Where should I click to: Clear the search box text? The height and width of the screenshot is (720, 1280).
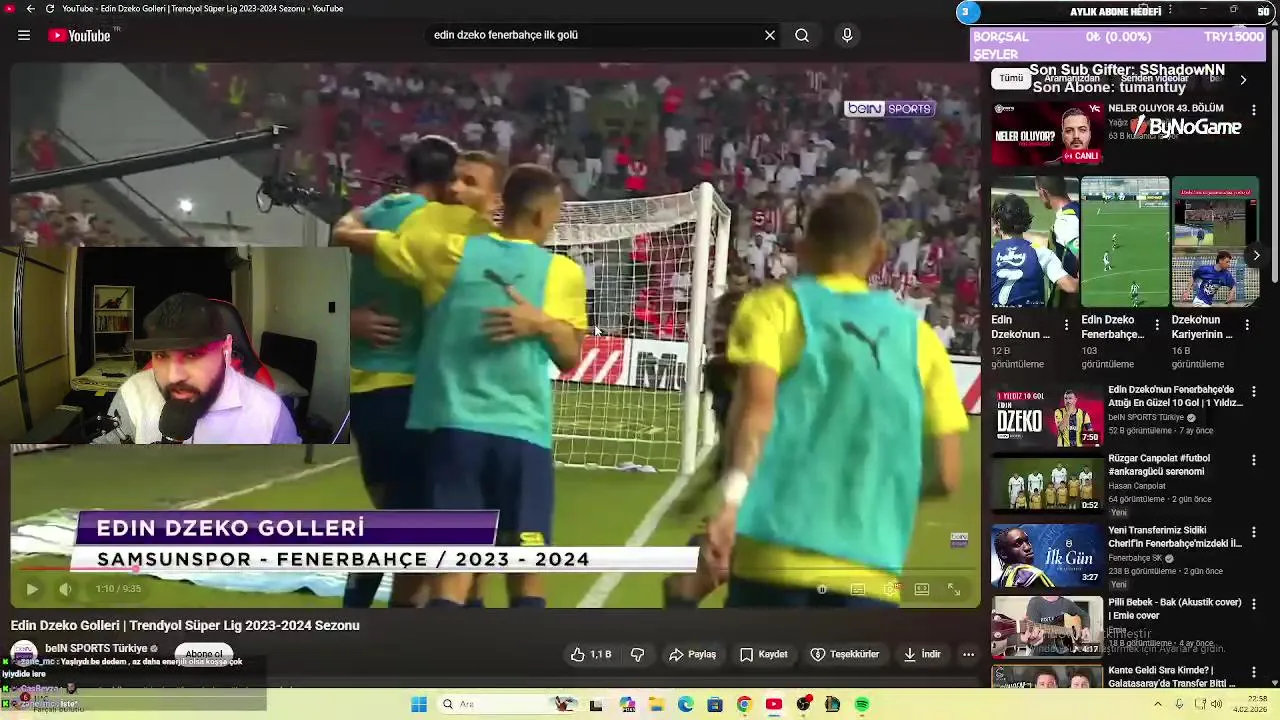[770, 35]
